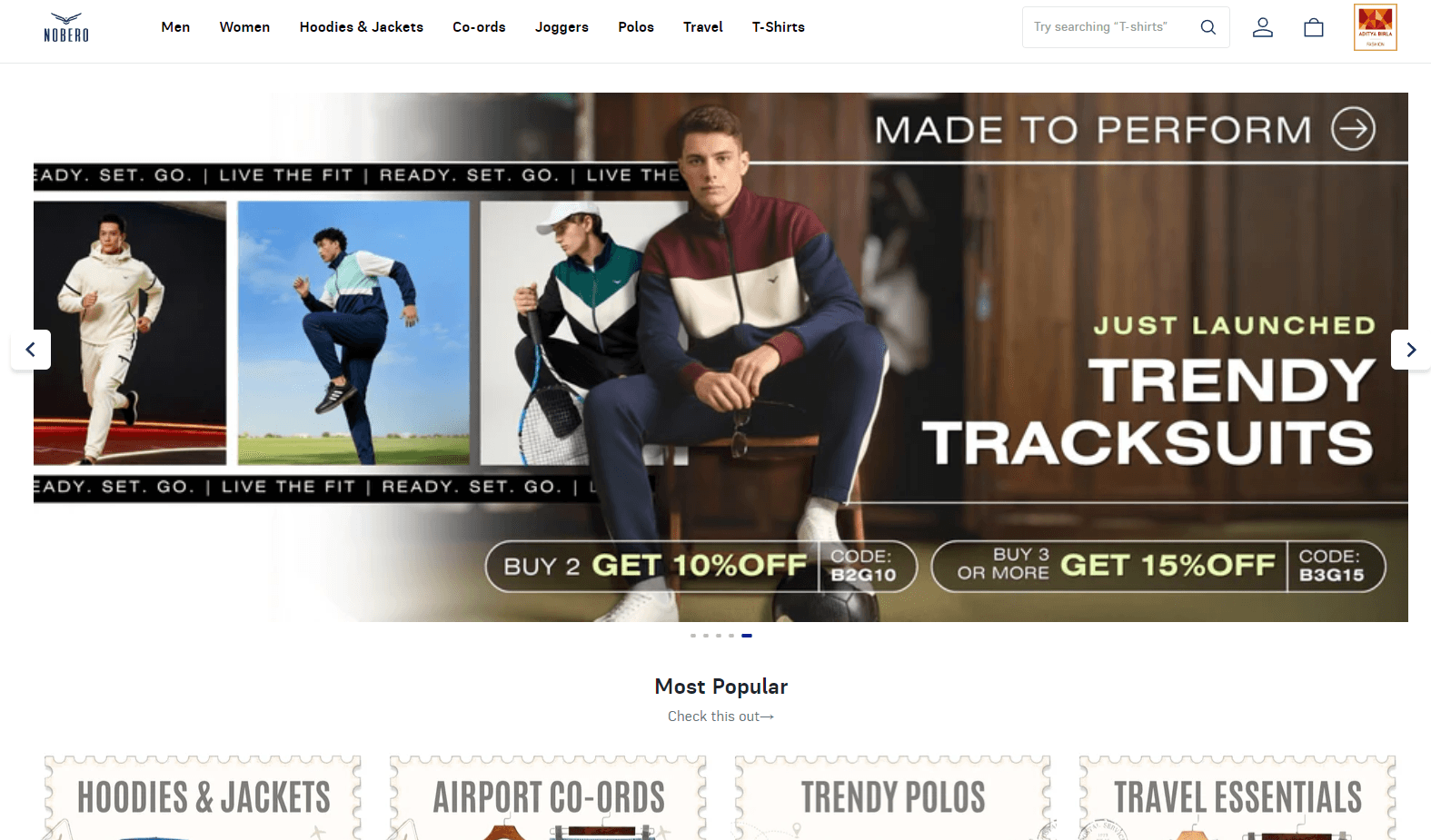The height and width of the screenshot is (840, 1431).
Task: Open the Joggers navigation item
Action: pyautogui.click(x=561, y=27)
